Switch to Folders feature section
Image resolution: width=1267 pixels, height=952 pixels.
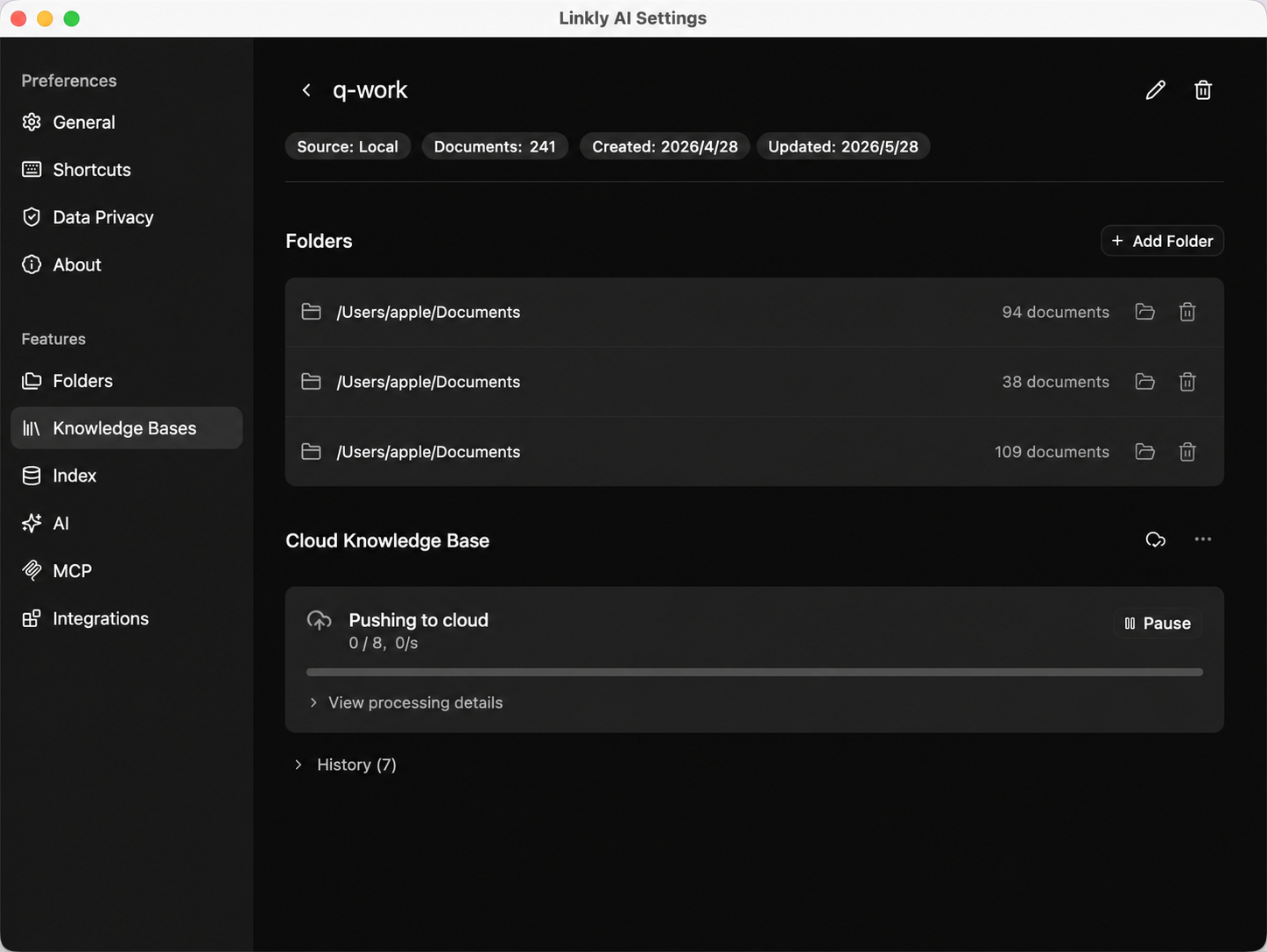(x=127, y=381)
